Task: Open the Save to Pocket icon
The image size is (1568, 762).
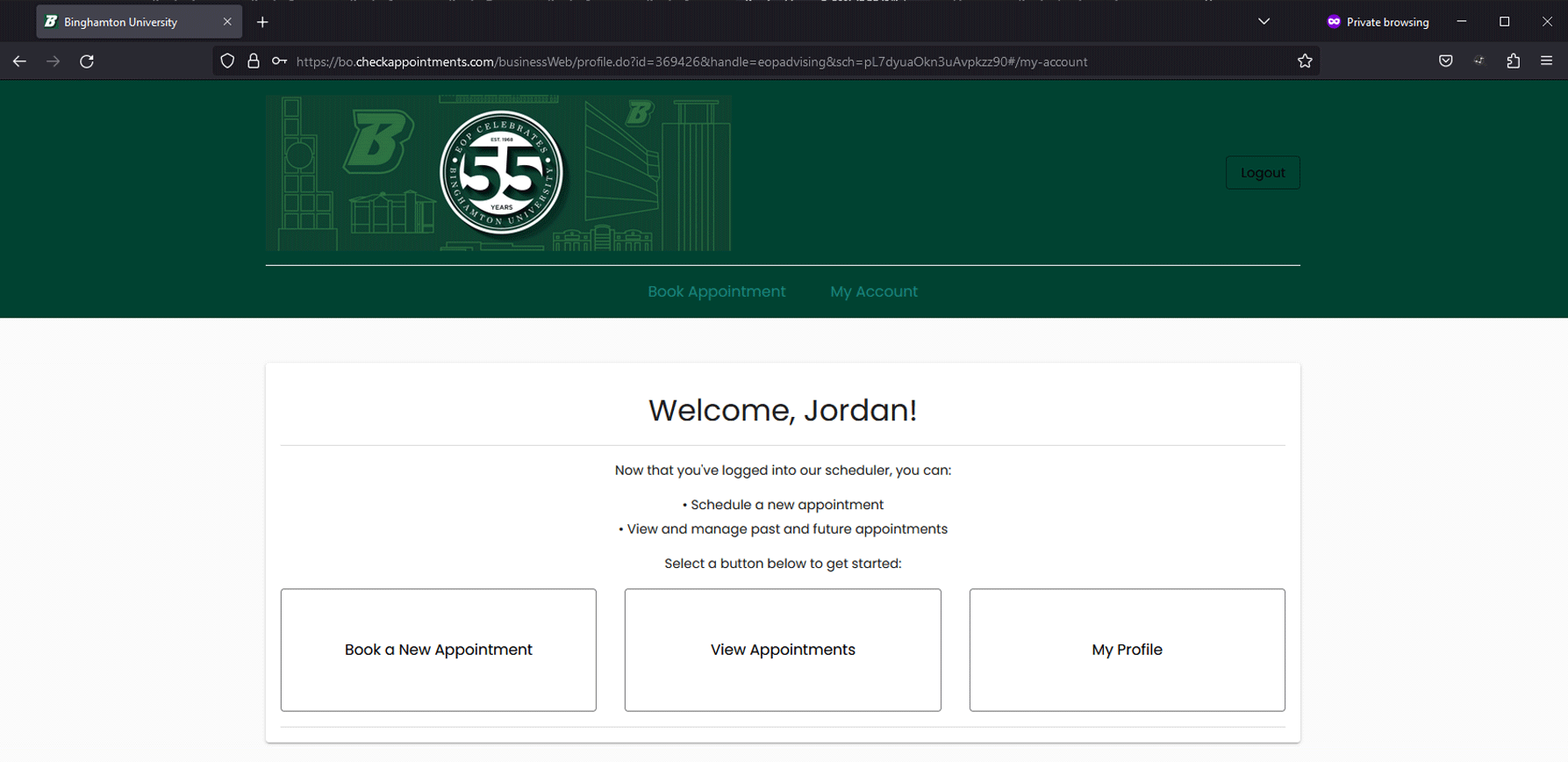Action: [1445, 61]
